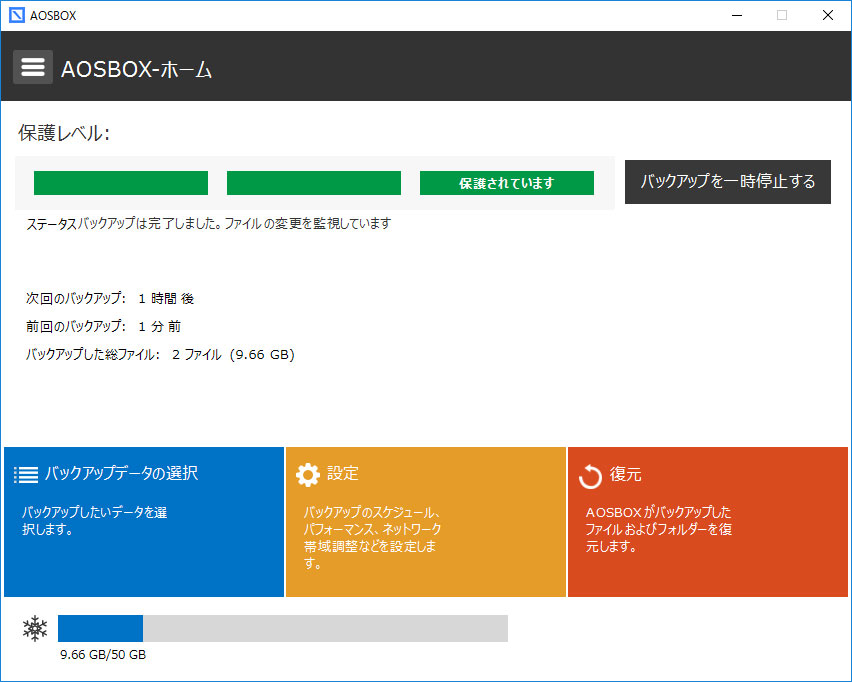Click the first green protection level bar
Image resolution: width=852 pixels, height=682 pixels.
(121, 183)
